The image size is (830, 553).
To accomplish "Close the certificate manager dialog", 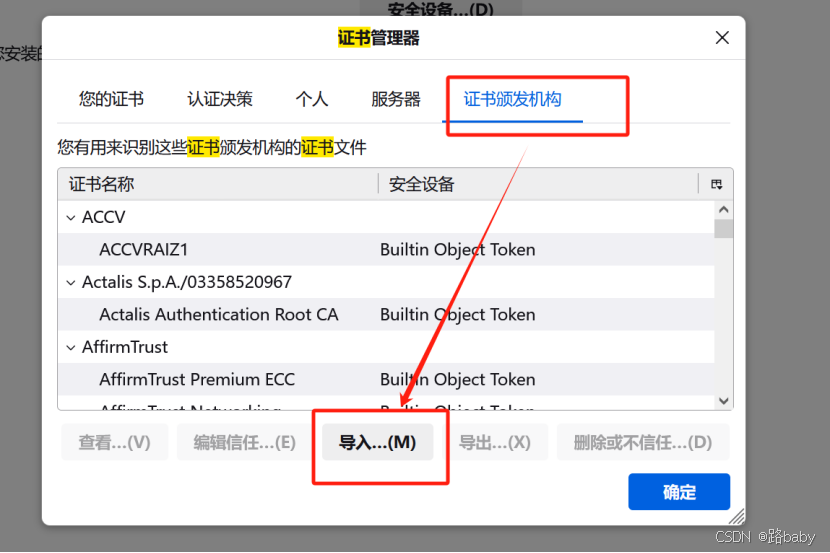I will point(722,38).
